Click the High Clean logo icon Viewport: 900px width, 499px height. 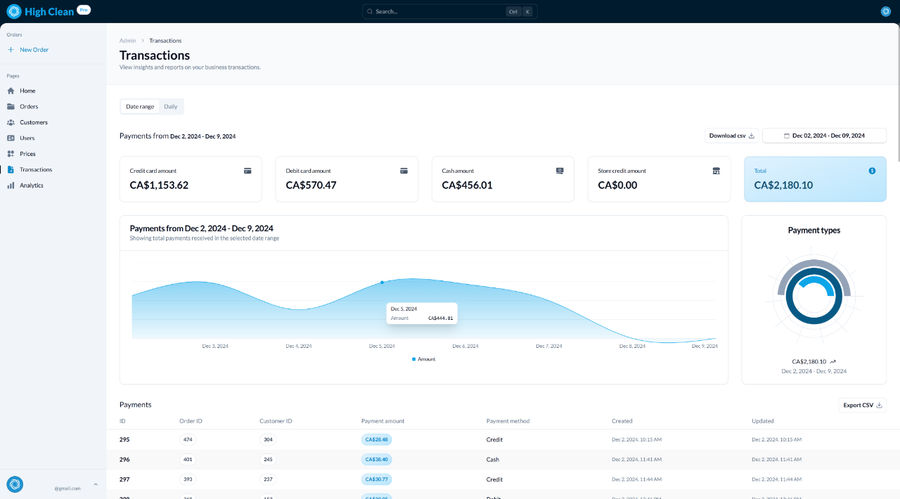point(14,11)
